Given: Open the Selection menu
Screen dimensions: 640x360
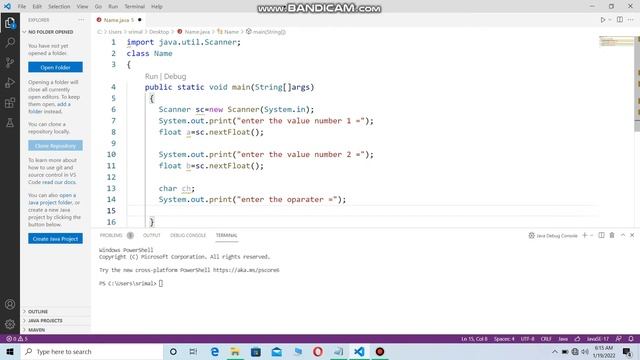Looking at the screenshot, I should tap(59, 7).
